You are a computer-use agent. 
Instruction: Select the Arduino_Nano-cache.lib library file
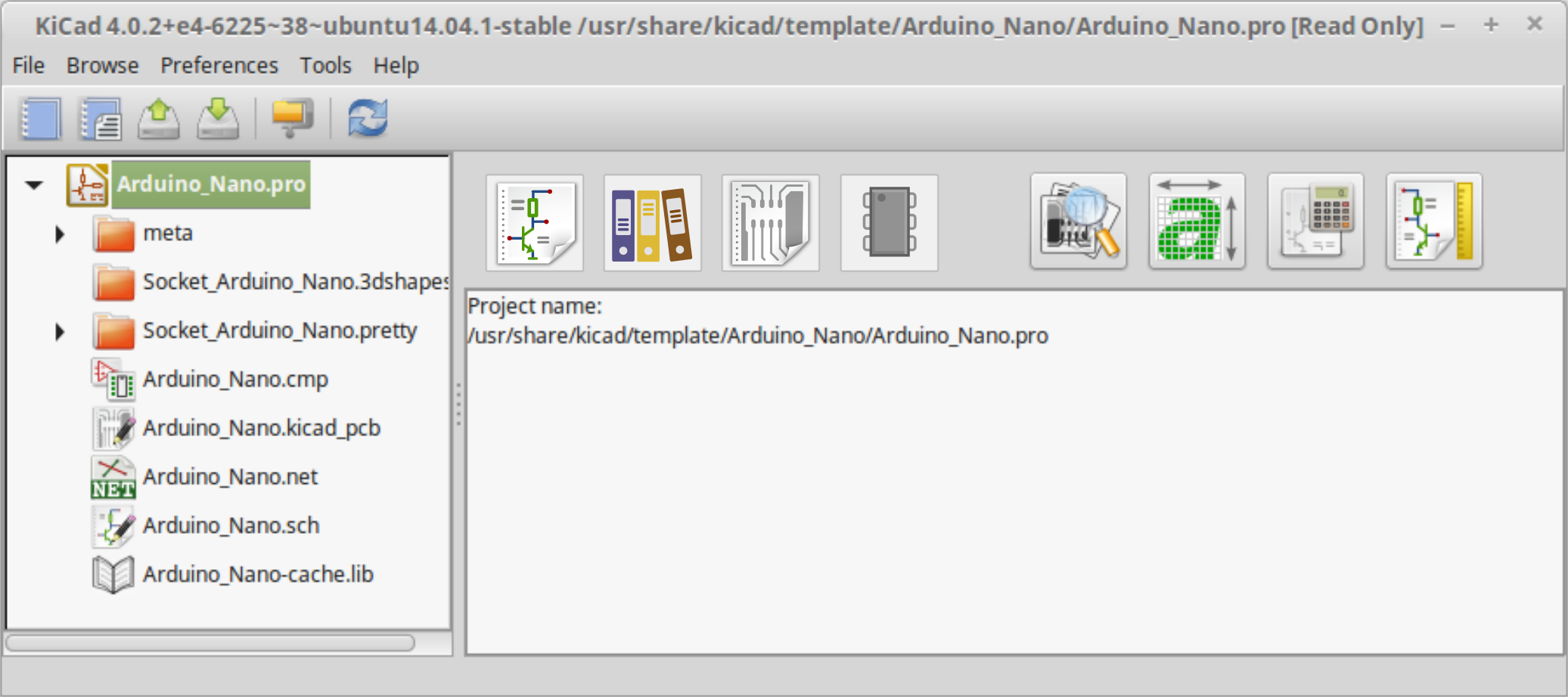[x=258, y=575]
